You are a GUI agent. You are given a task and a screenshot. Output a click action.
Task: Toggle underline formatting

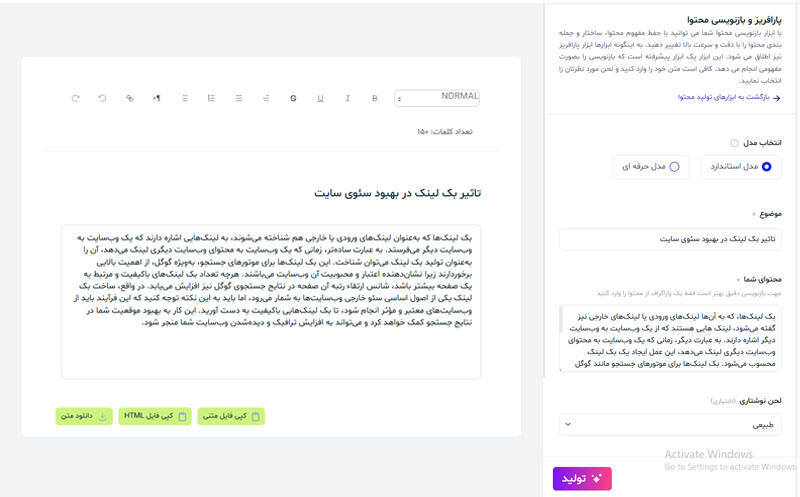point(320,98)
